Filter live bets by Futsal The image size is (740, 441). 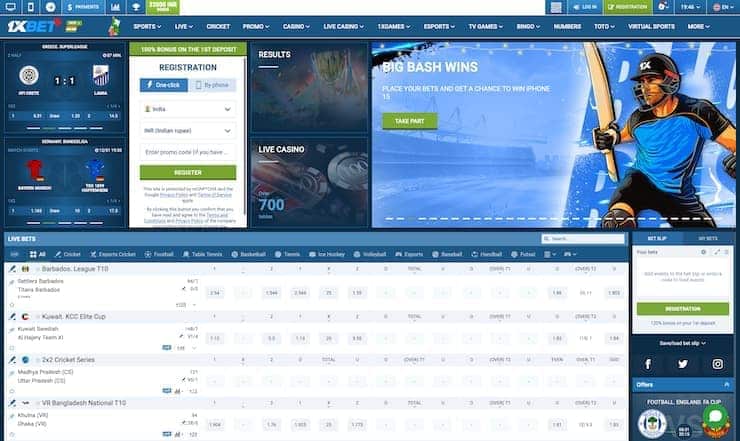(523, 254)
